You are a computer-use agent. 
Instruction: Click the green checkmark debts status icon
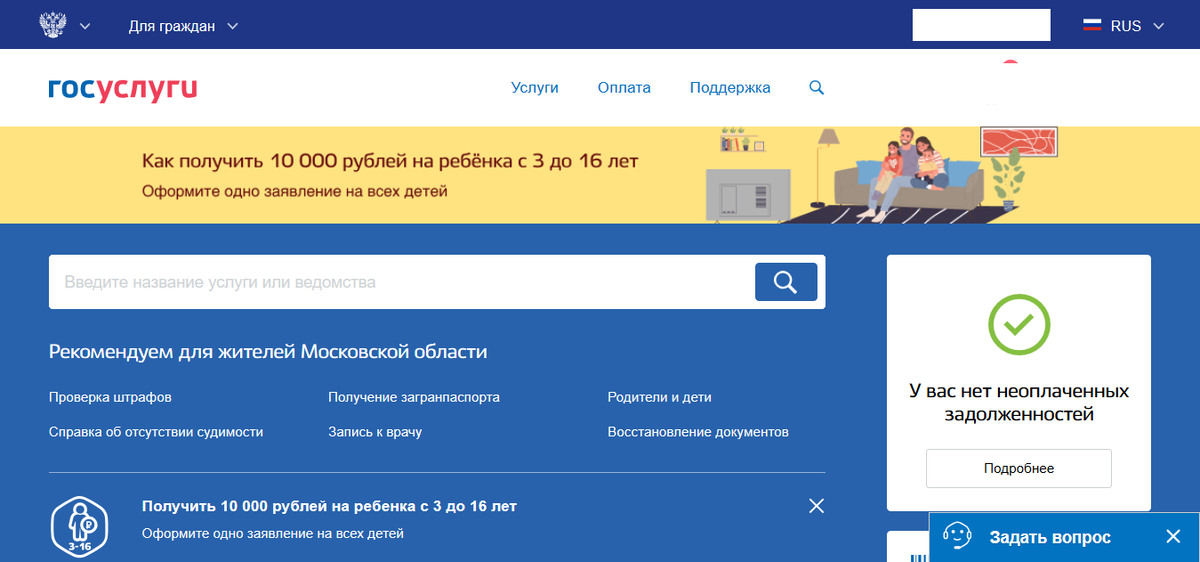(x=1019, y=325)
